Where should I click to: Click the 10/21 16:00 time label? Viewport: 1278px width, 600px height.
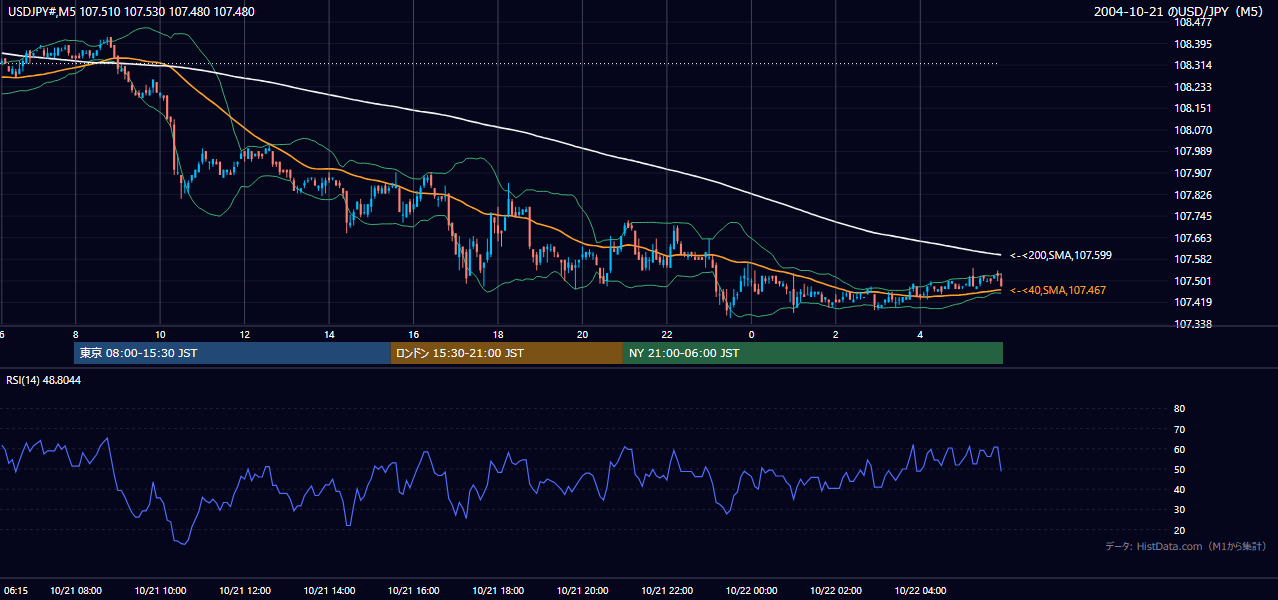[413, 590]
